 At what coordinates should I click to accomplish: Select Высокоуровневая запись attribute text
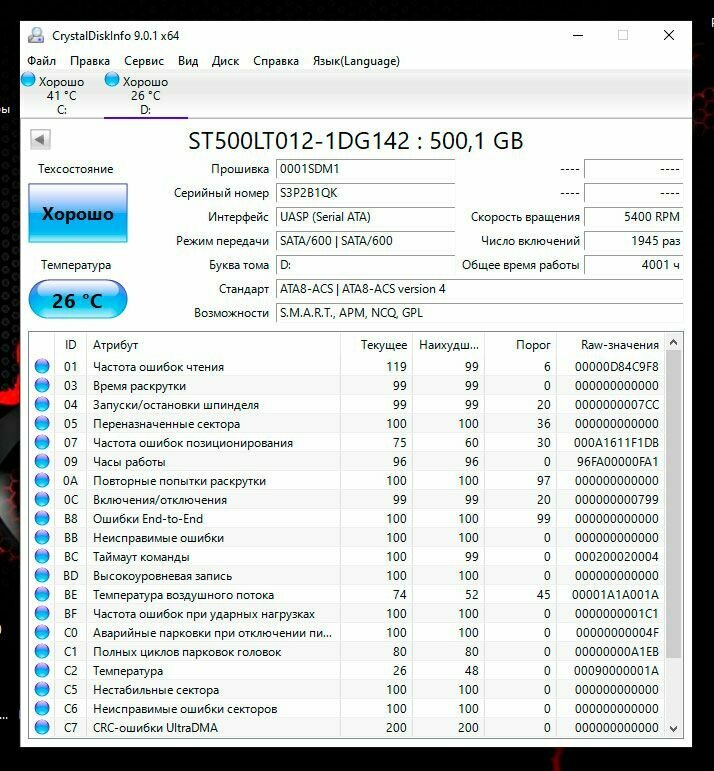click(162, 576)
